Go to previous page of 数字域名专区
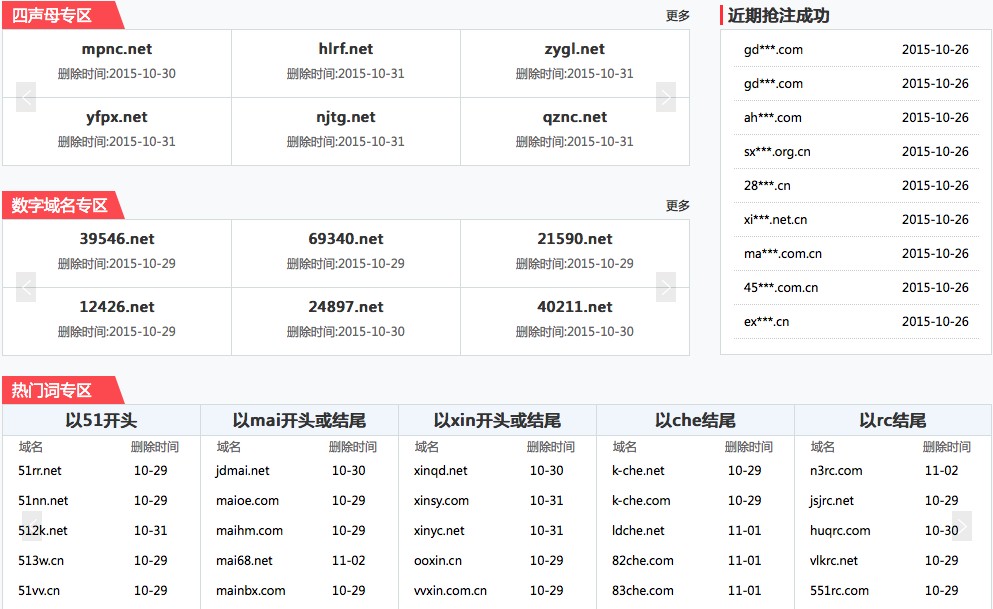This screenshot has height=609, width=993. pyautogui.click(x=27, y=287)
